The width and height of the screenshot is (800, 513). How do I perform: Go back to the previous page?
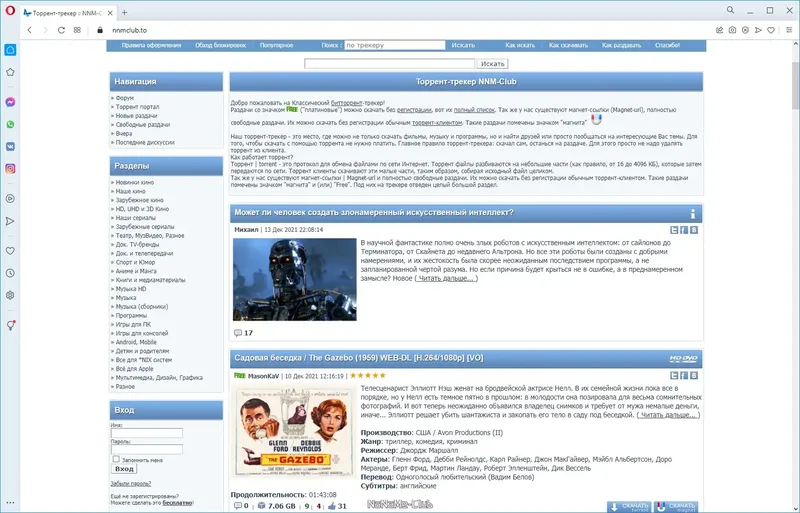(30, 30)
